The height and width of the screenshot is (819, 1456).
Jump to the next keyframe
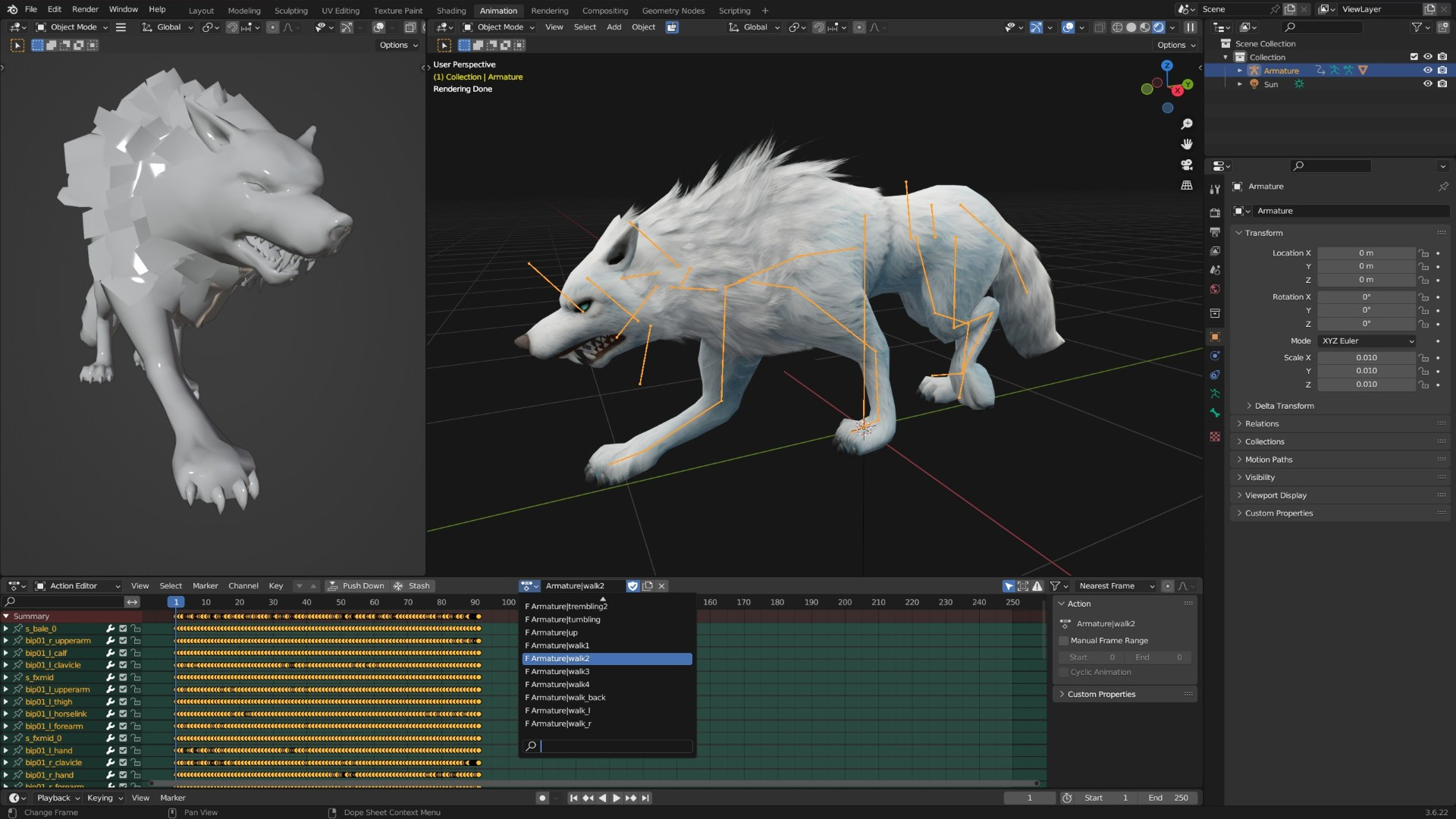pos(631,798)
